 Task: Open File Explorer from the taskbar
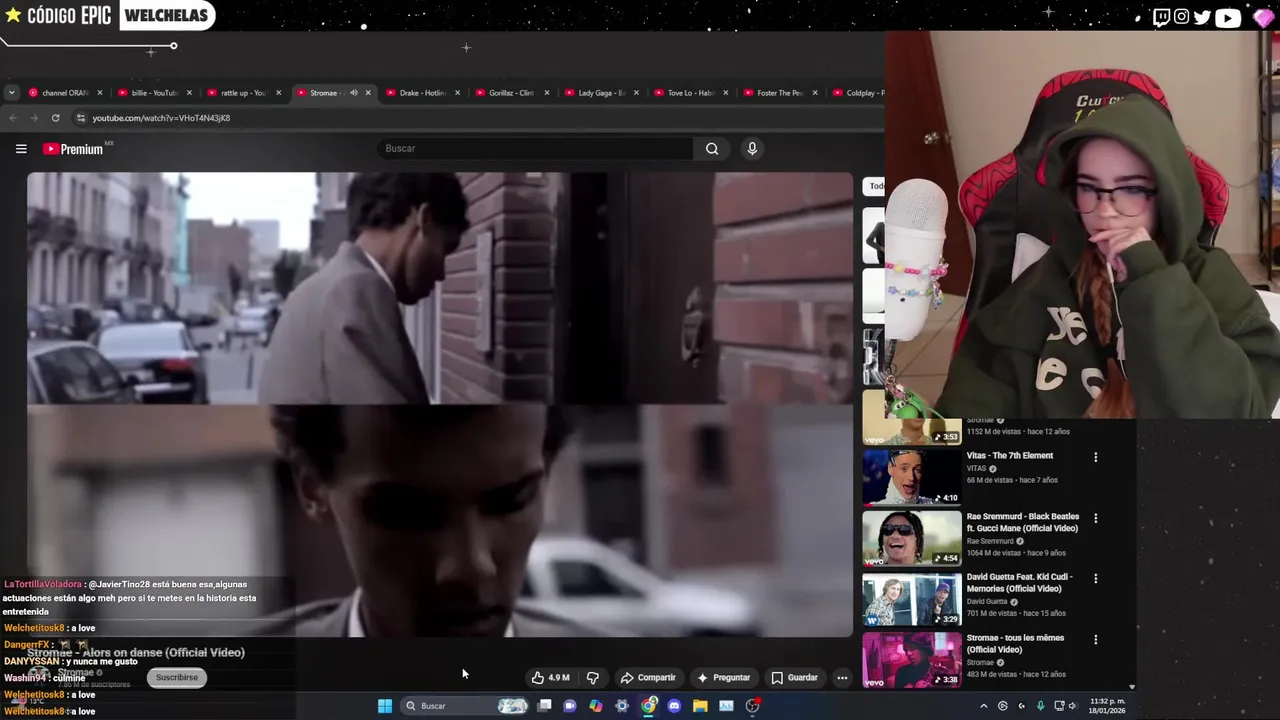[x=700, y=706]
